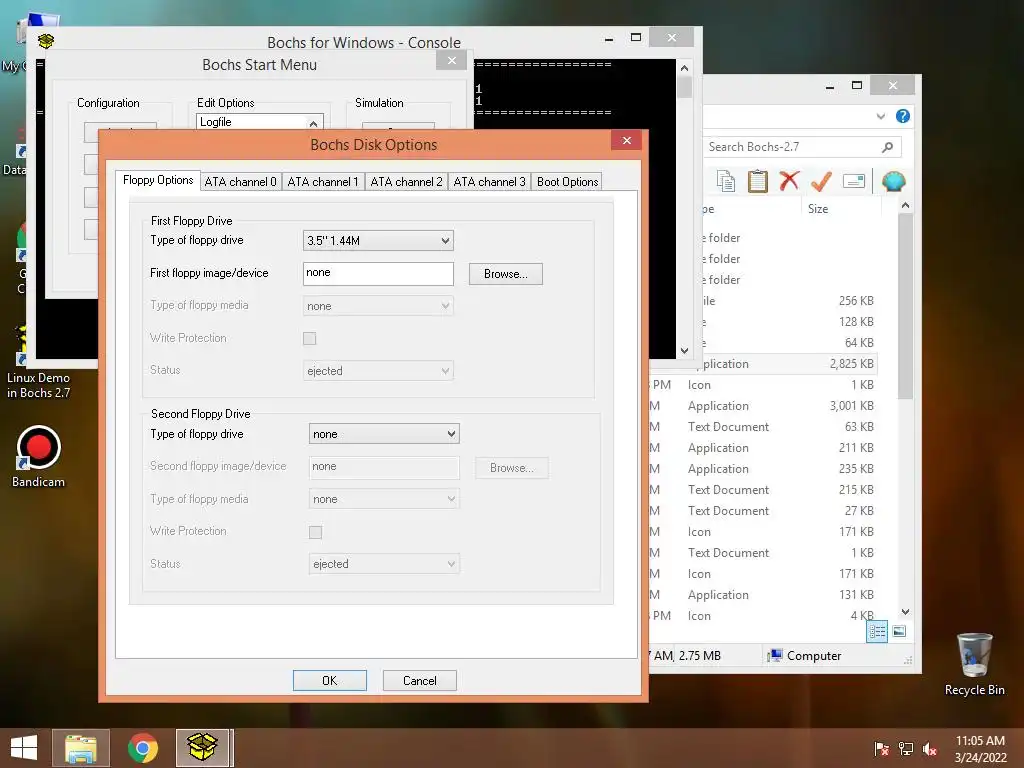1024x768 pixels.
Task: Click the Bochs taskbar button
Action: (202, 748)
